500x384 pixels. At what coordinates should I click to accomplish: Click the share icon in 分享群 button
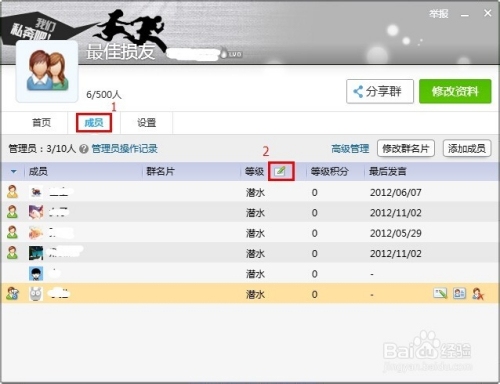point(358,91)
